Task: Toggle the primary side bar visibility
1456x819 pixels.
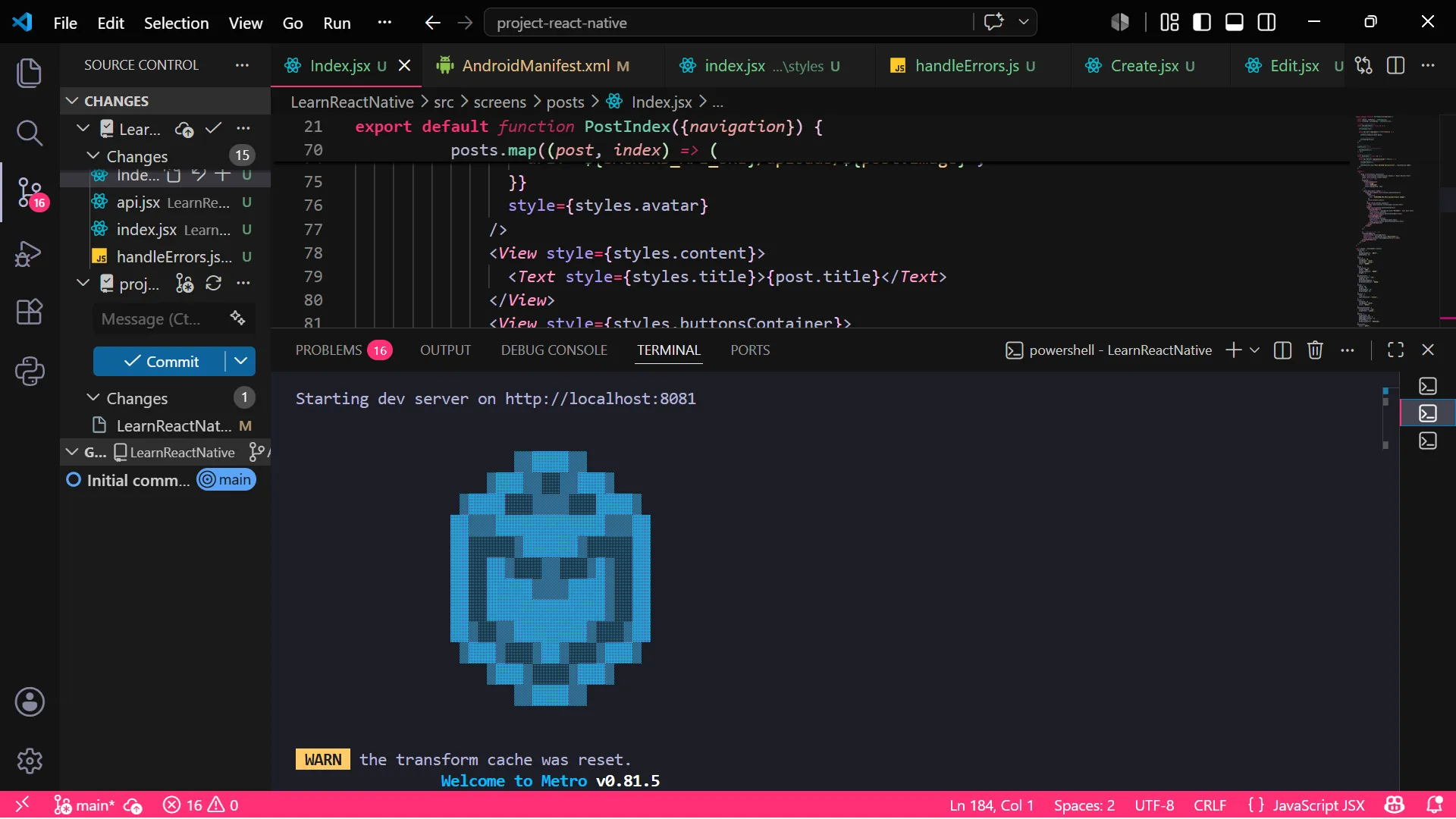Action: [x=1202, y=22]
